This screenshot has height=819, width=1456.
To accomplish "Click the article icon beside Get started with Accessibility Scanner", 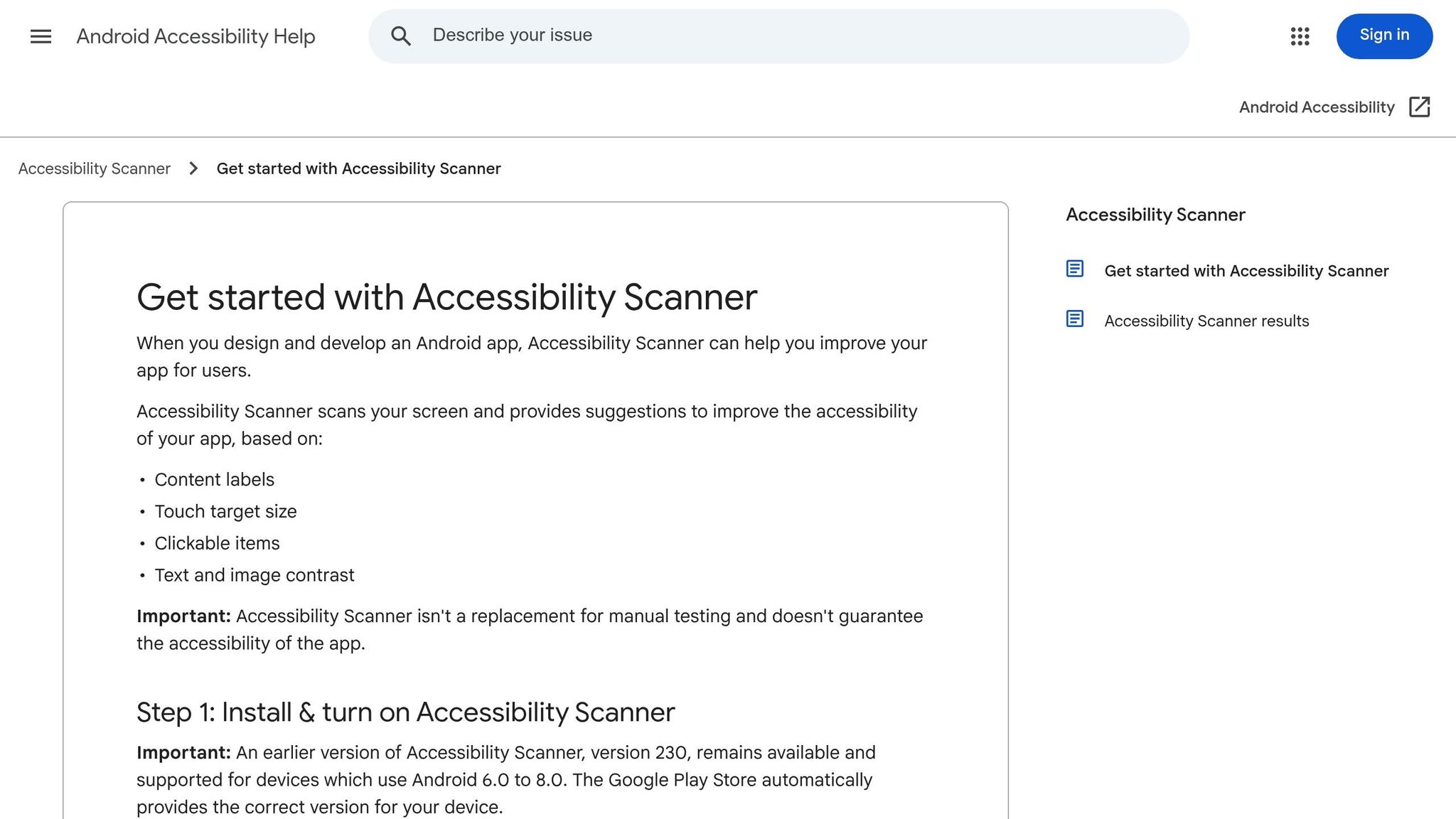I will pos(1074,269).
